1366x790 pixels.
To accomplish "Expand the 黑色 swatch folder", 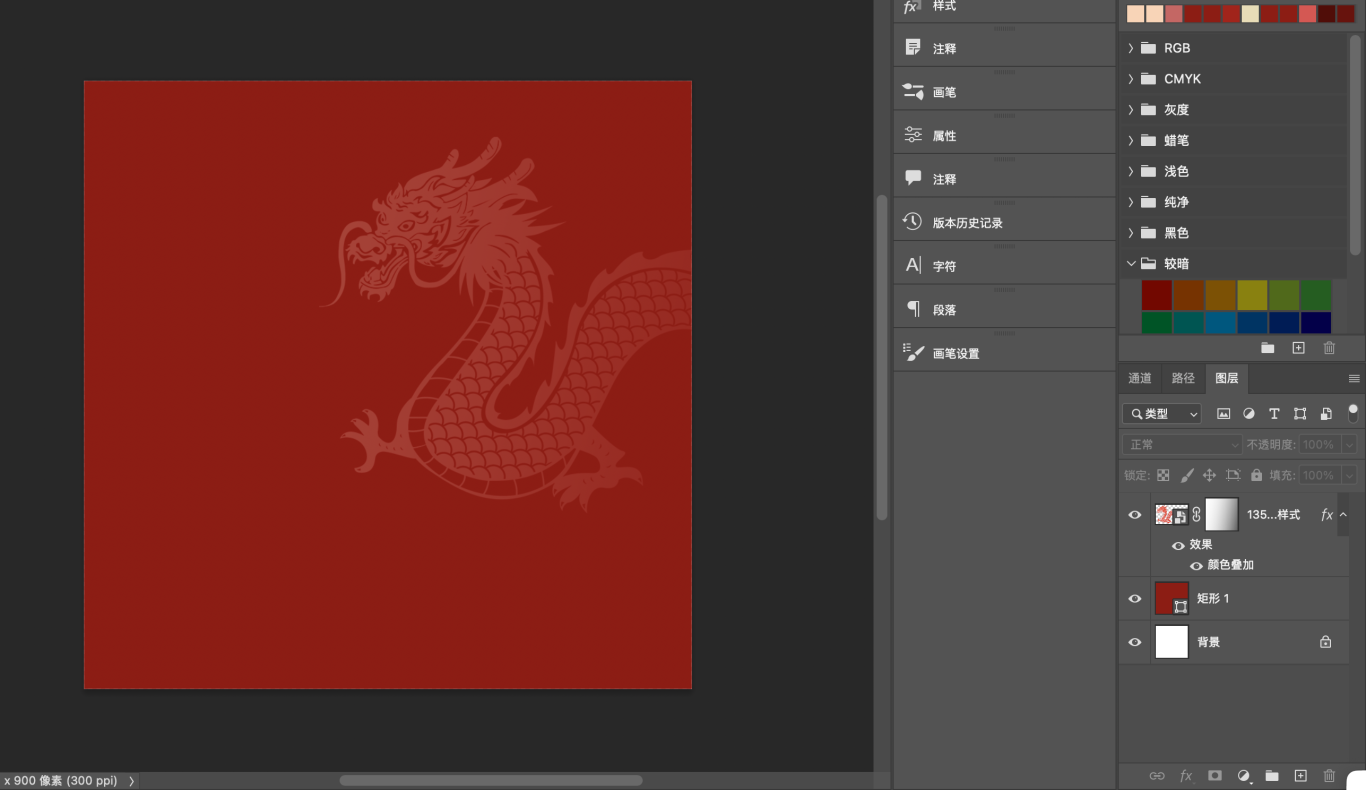I will pos(1131,233).
